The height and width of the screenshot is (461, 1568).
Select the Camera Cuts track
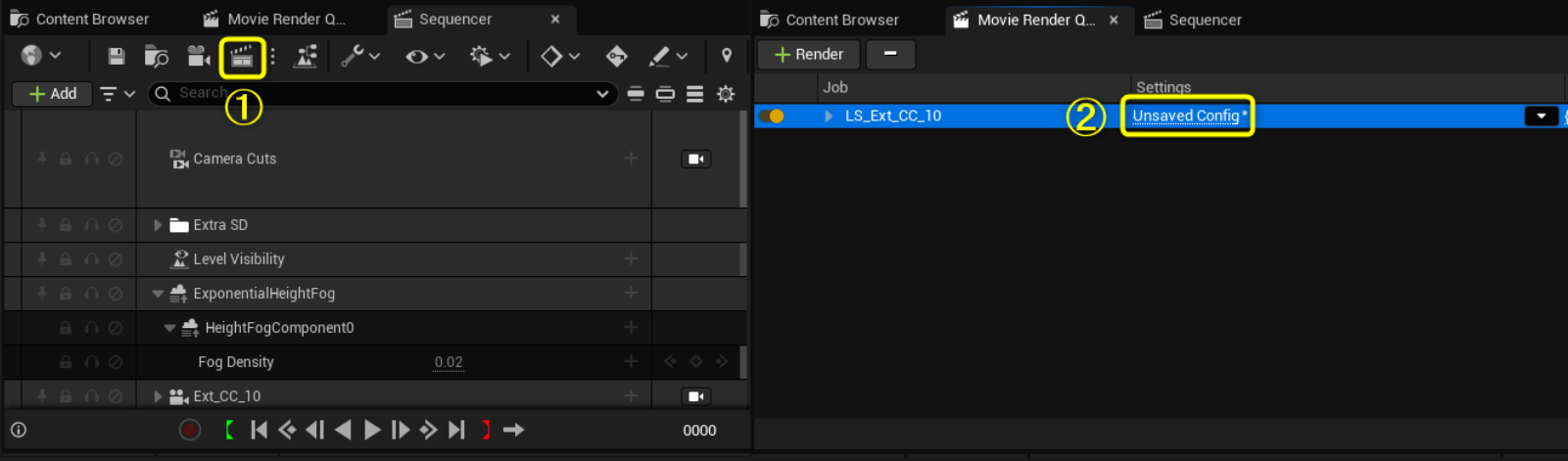234,159
